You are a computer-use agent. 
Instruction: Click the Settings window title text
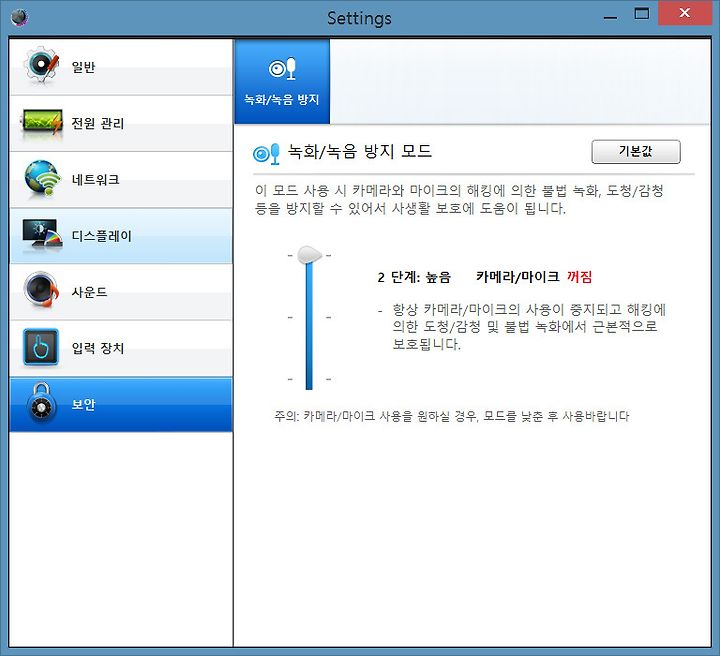(x=360, y=18)
